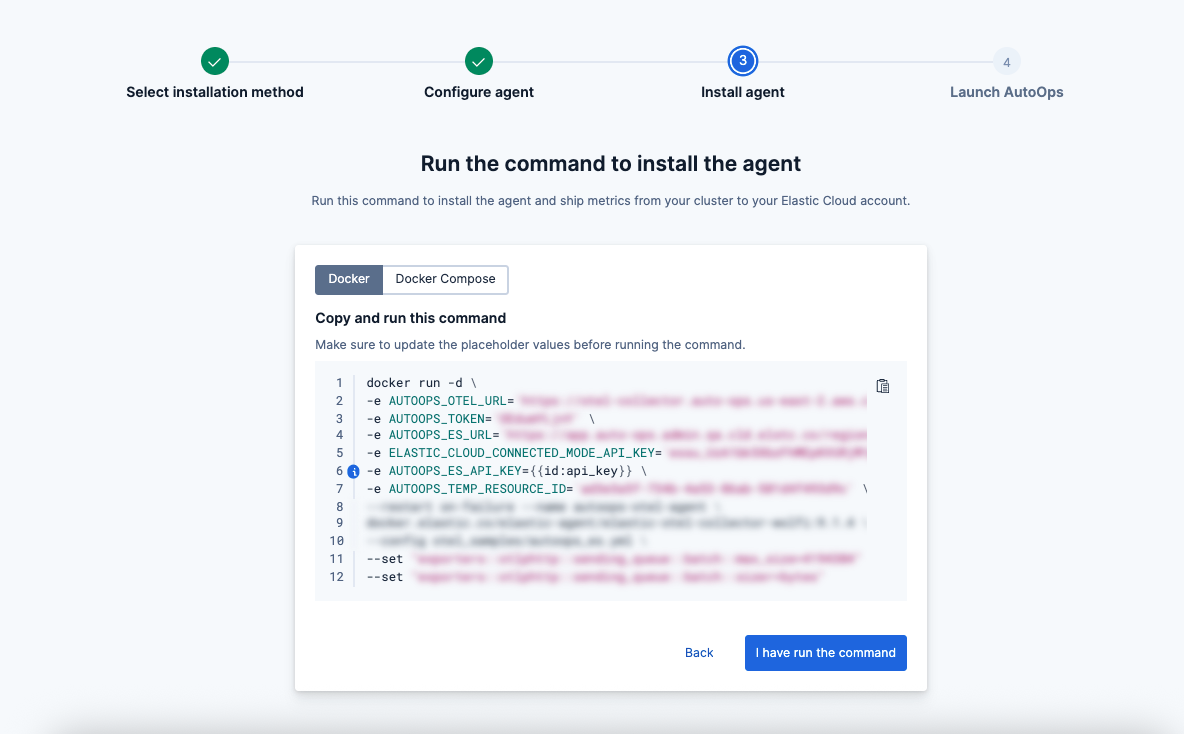Click the blue info icon on line 6
Screen dimensions: 1184x734
point(353,471)
